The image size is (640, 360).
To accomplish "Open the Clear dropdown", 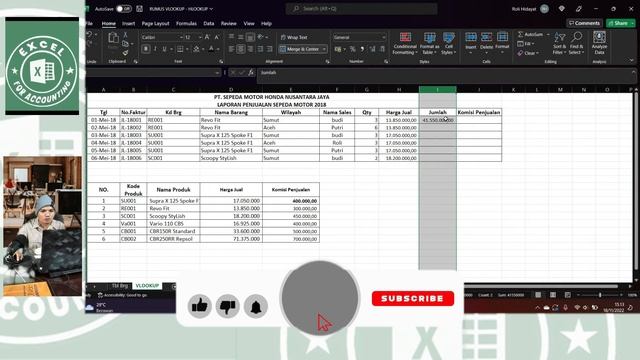I will point(528,53).
